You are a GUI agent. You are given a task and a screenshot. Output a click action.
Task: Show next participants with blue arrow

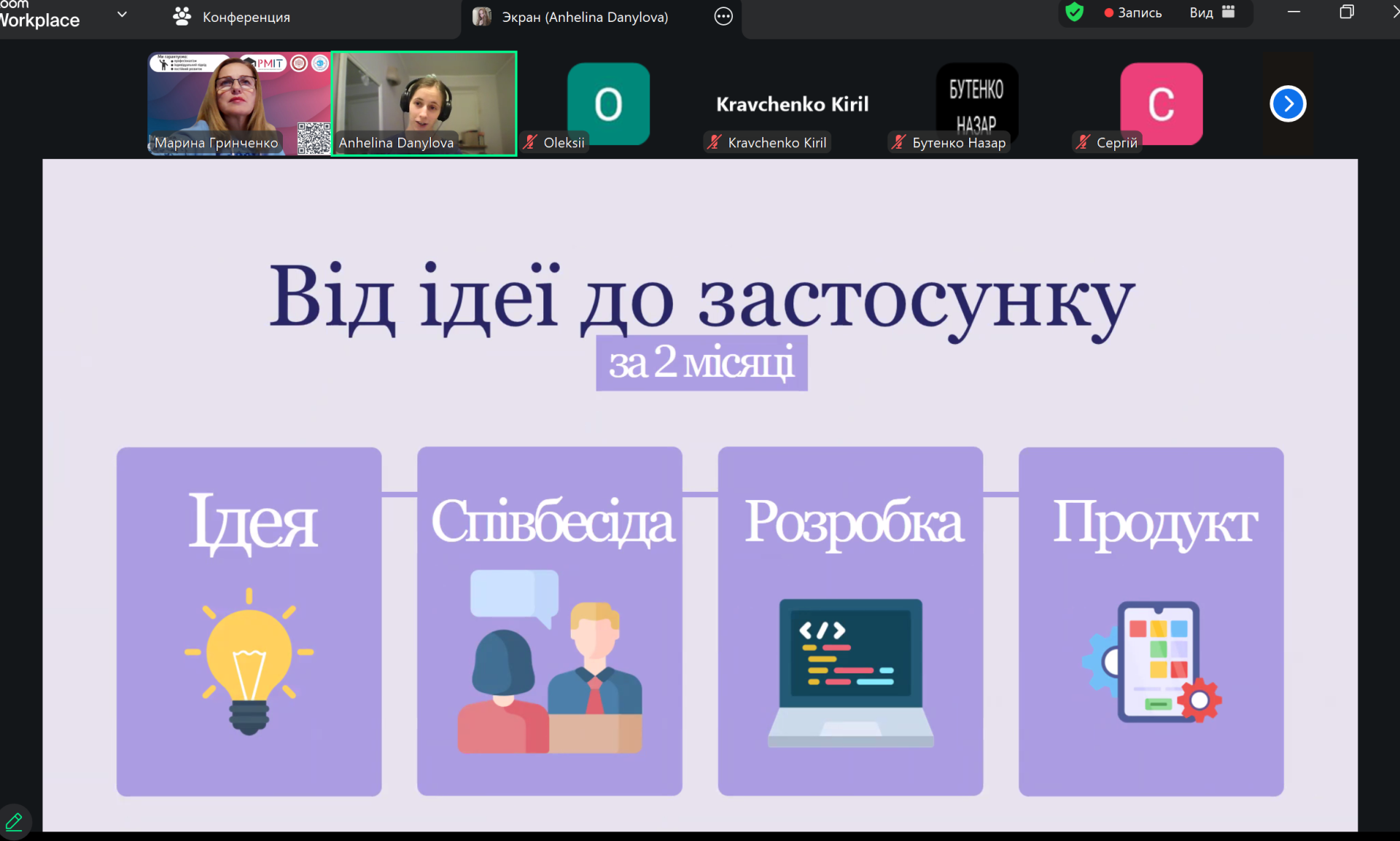click(1287, 103)
